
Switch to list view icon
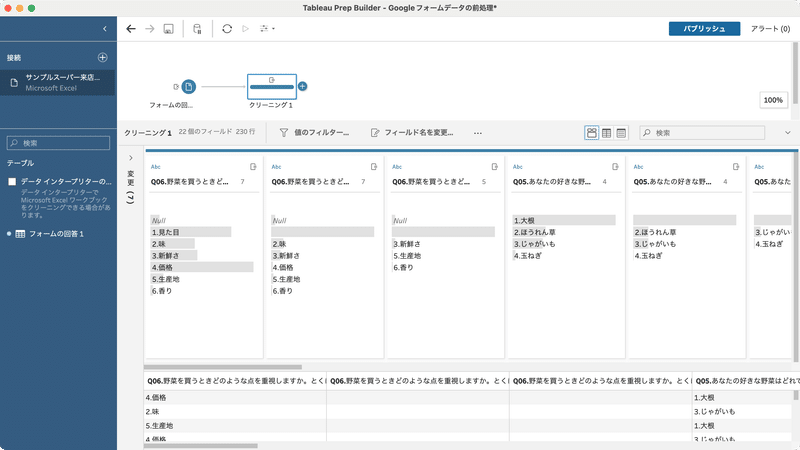coord(621,133)
